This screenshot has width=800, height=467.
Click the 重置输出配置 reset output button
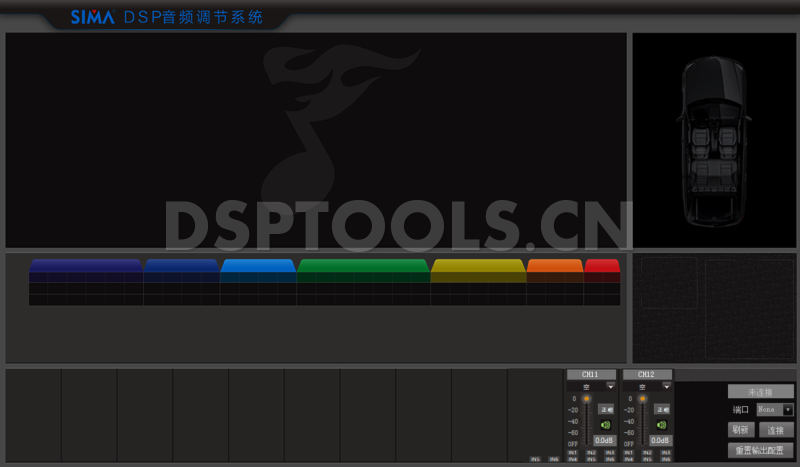[761, 450]
